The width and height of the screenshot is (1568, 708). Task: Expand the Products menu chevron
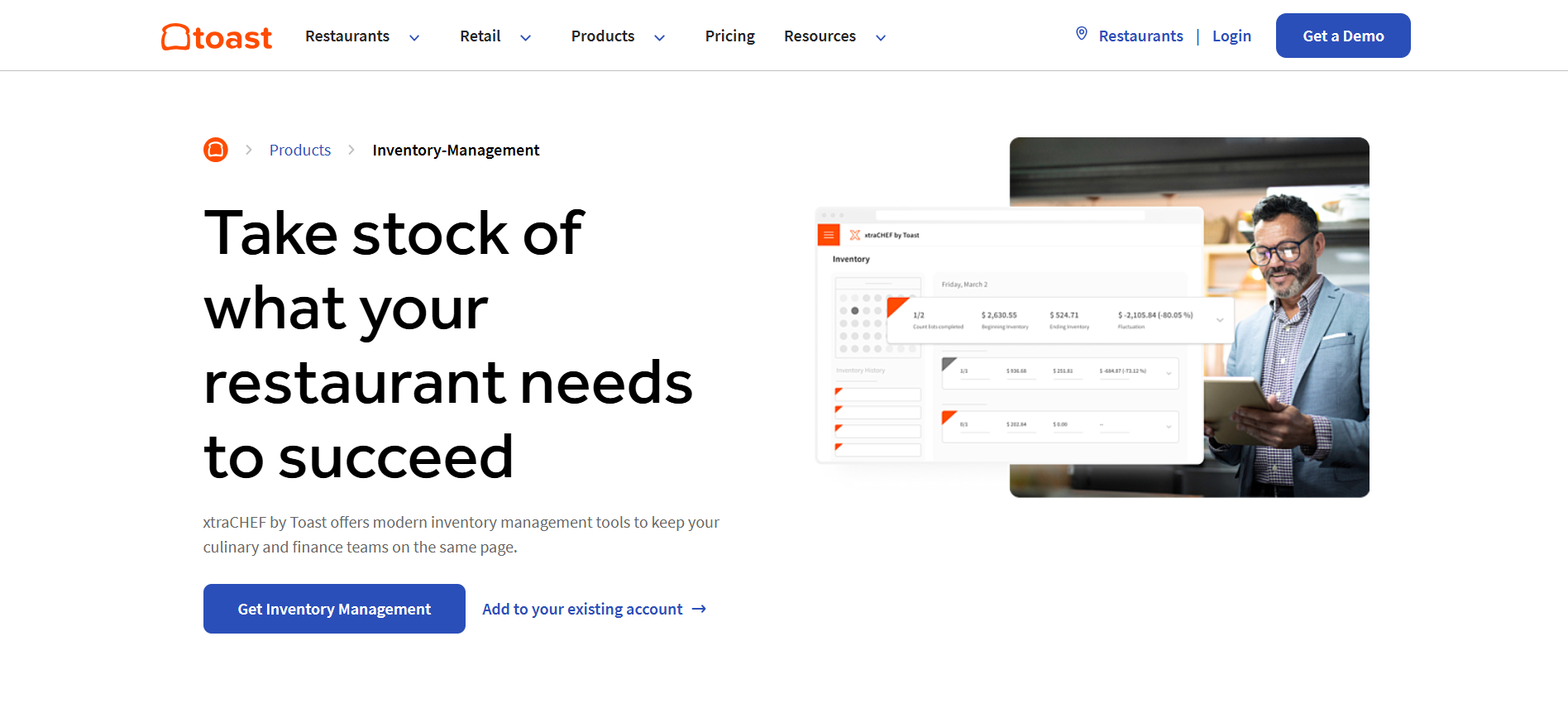659,37
